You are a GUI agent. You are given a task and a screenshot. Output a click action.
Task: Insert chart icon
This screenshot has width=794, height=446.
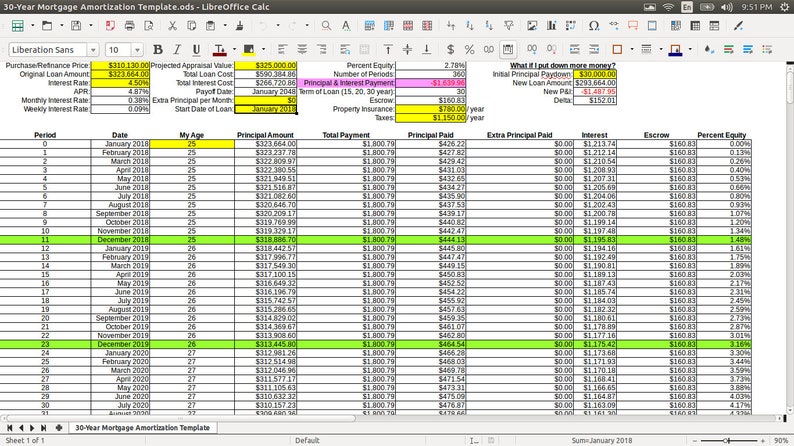[551, 26]
